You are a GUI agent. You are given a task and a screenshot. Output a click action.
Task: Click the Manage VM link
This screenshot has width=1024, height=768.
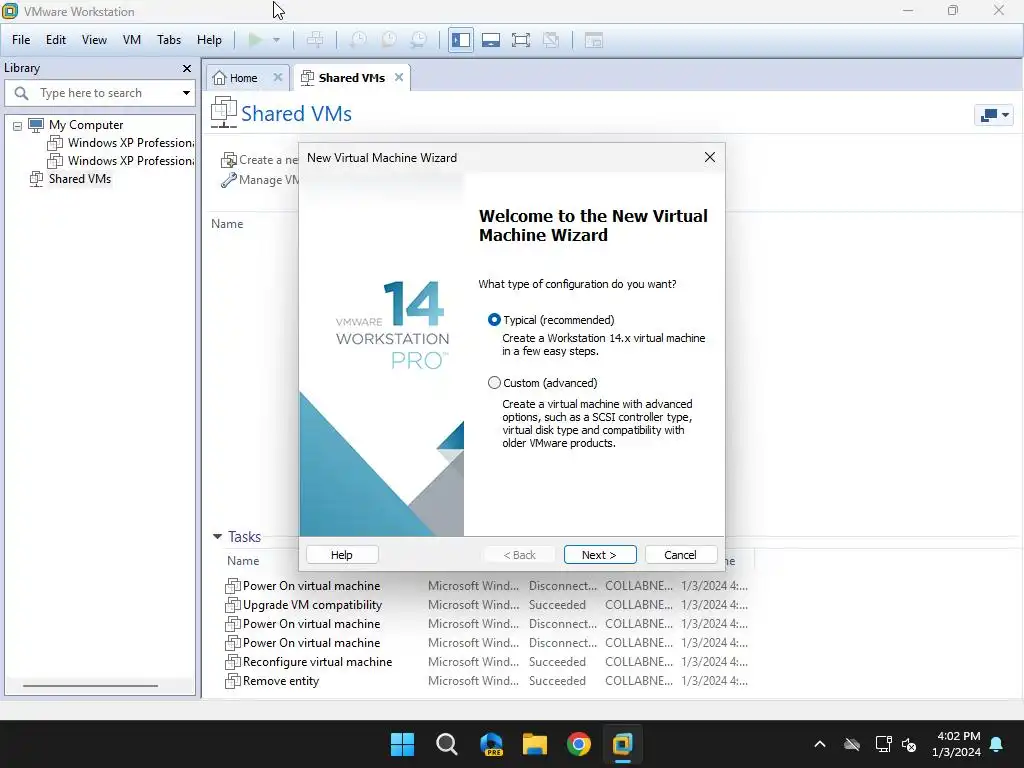click(260, 180)
